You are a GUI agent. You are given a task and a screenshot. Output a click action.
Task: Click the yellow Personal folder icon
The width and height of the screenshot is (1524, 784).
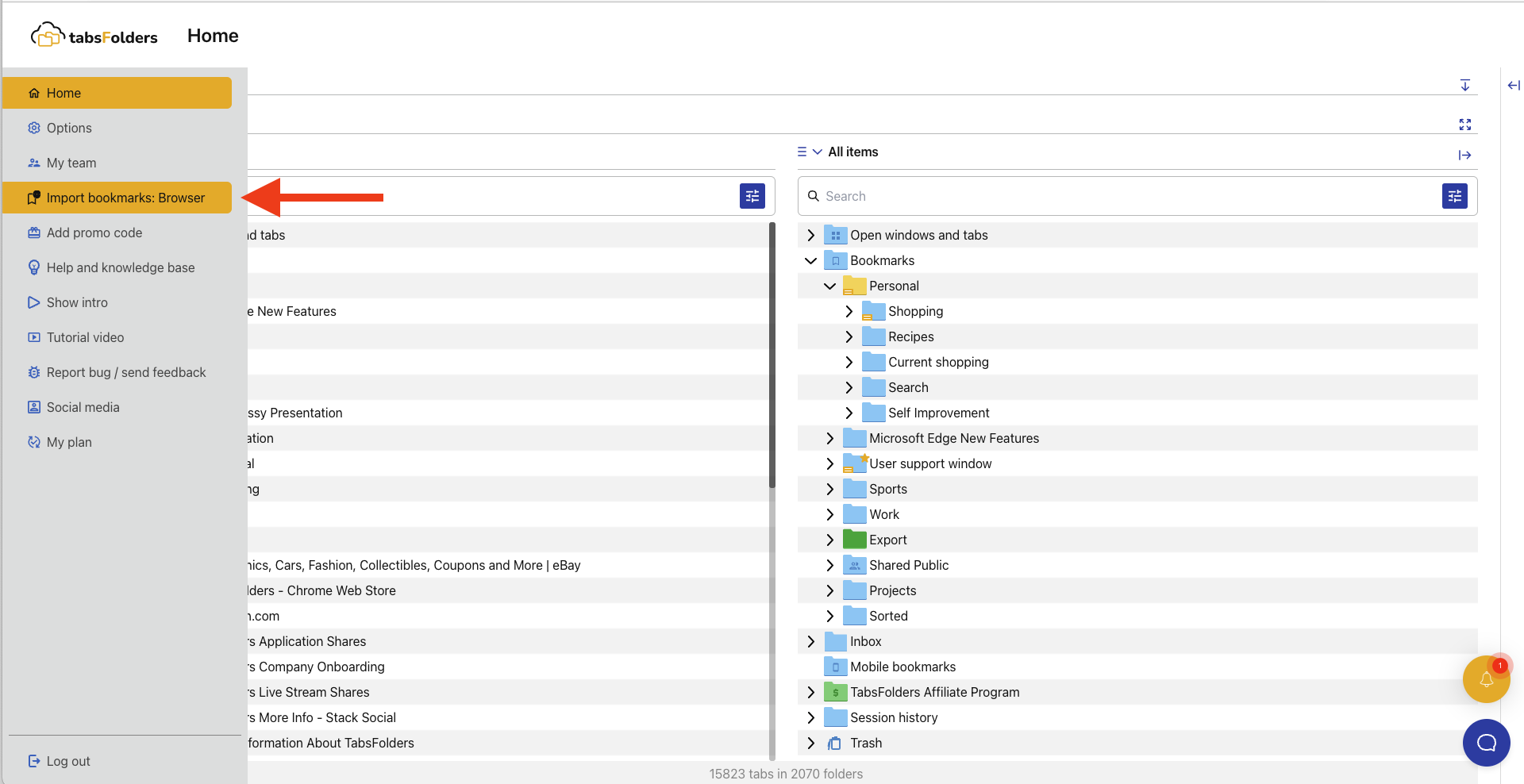coord(854,286)
